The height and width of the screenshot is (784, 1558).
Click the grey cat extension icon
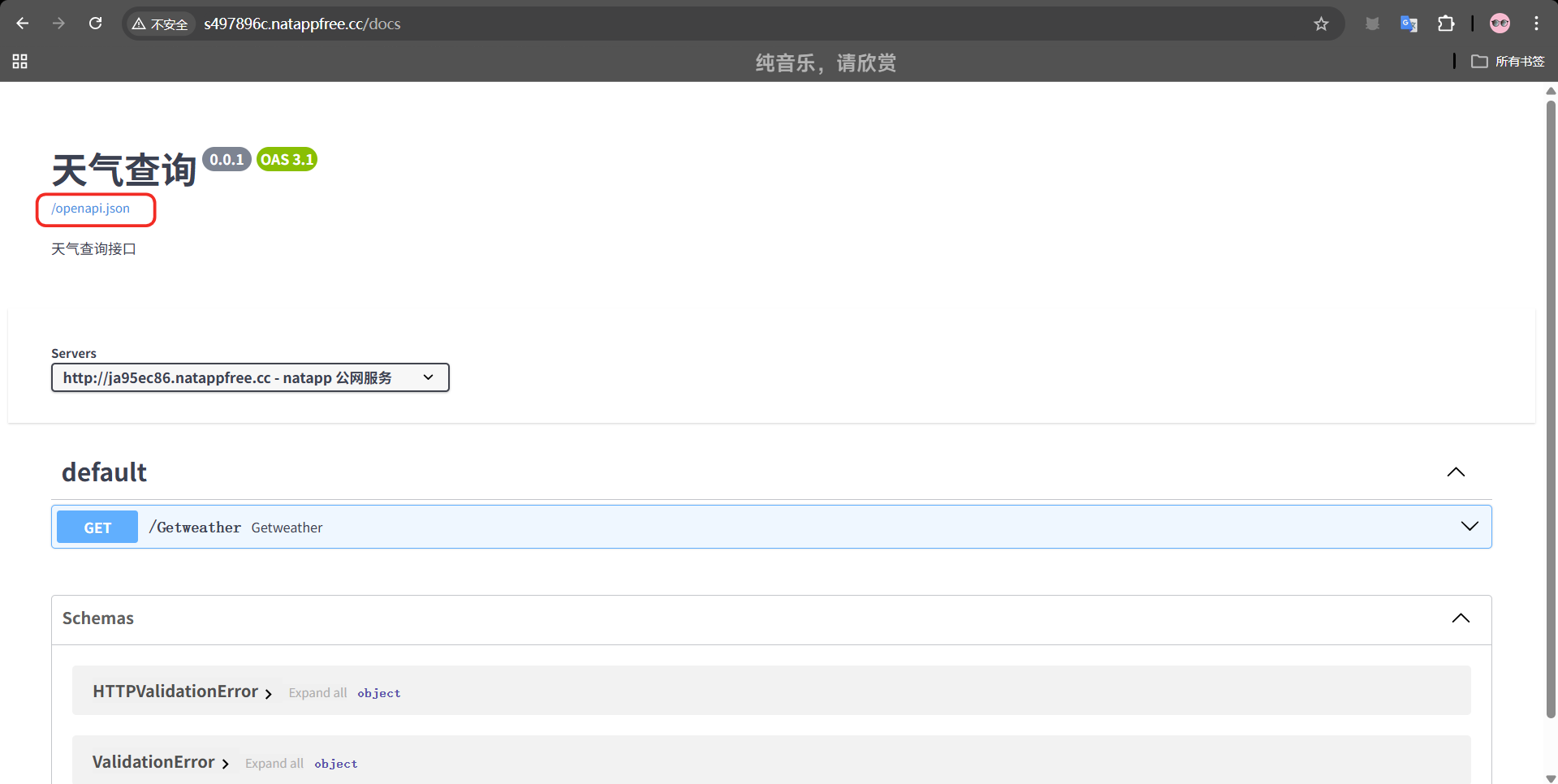pyautogui.click(x=1372, y=24)
